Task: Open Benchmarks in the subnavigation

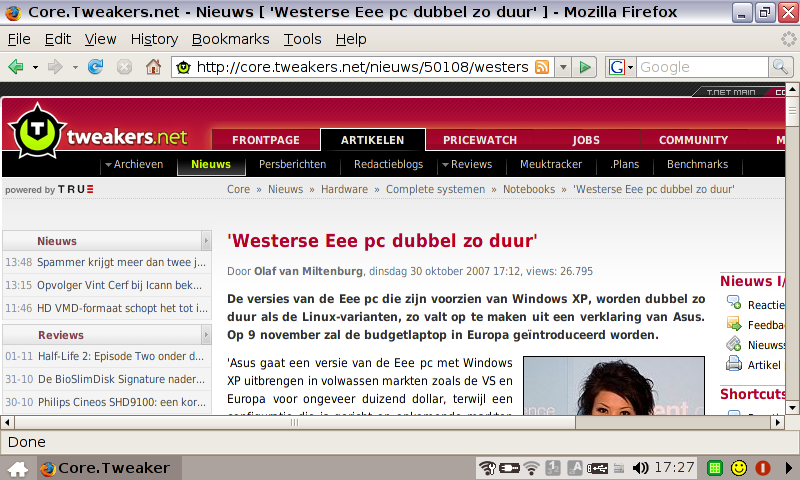Action: [697, 164]
